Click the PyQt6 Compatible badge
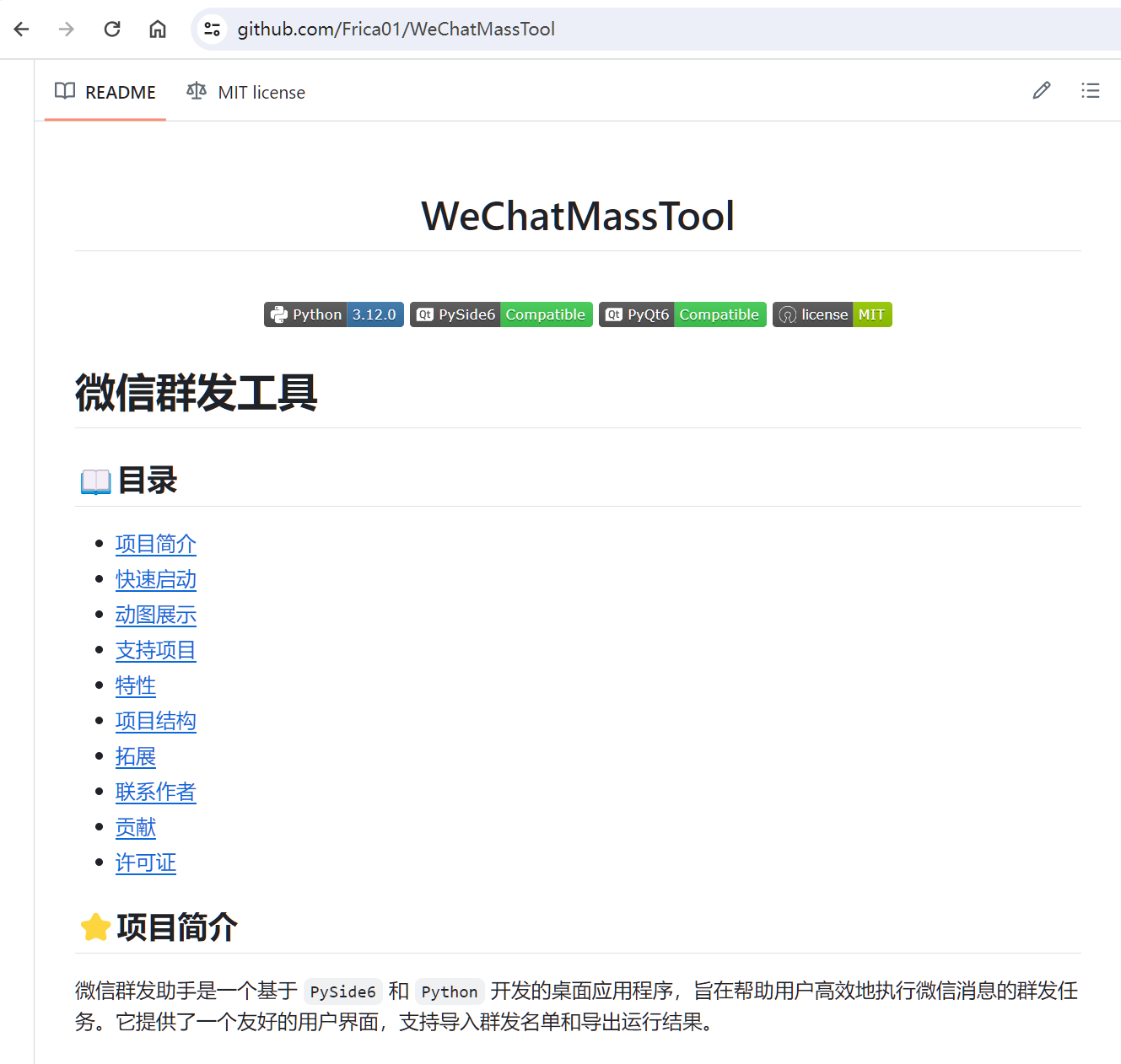Viewport: 1121px width, 1064px height. click(682, 314)
